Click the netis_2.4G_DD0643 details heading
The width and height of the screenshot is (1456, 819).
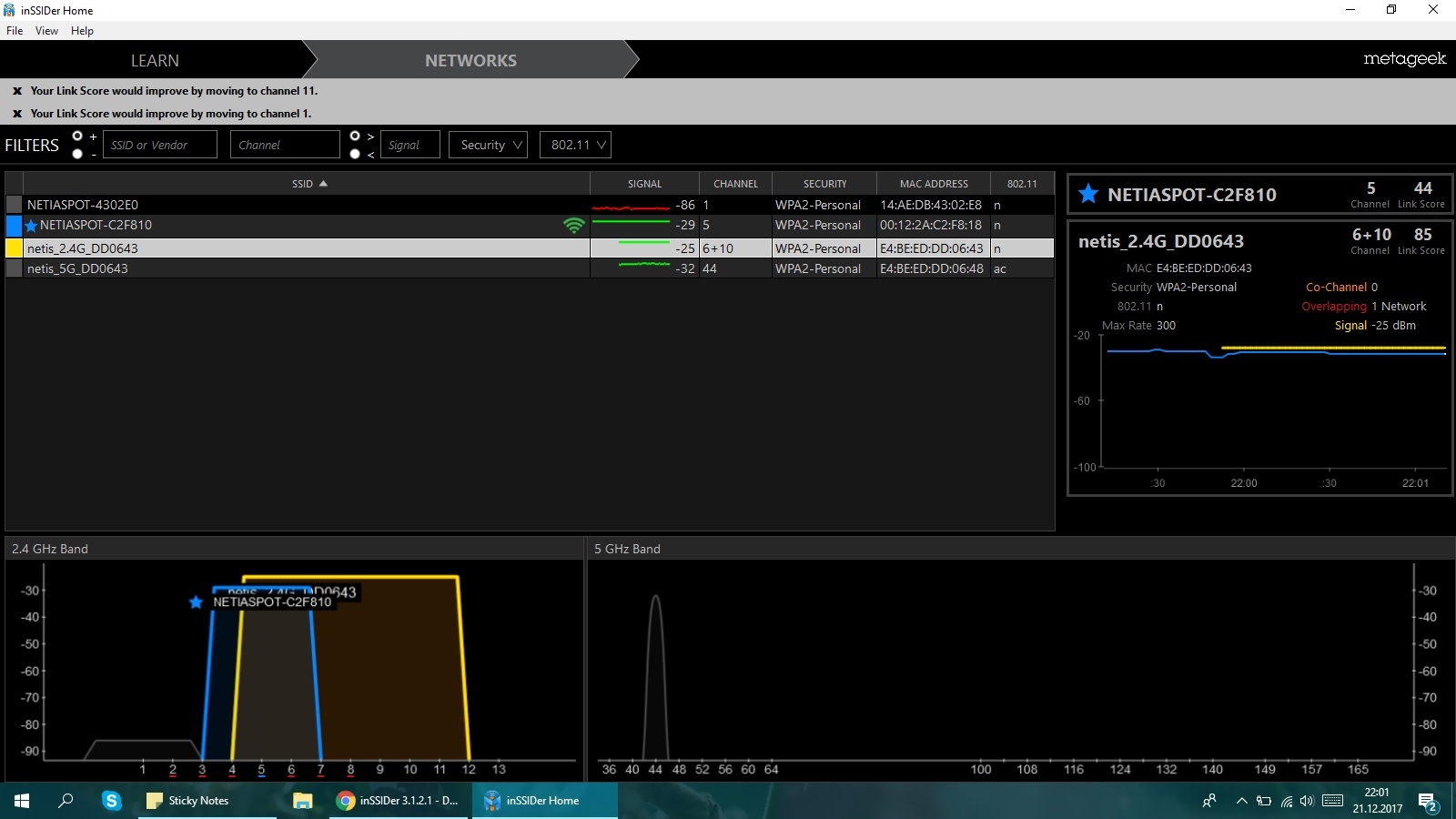[x=1161, y=241]
